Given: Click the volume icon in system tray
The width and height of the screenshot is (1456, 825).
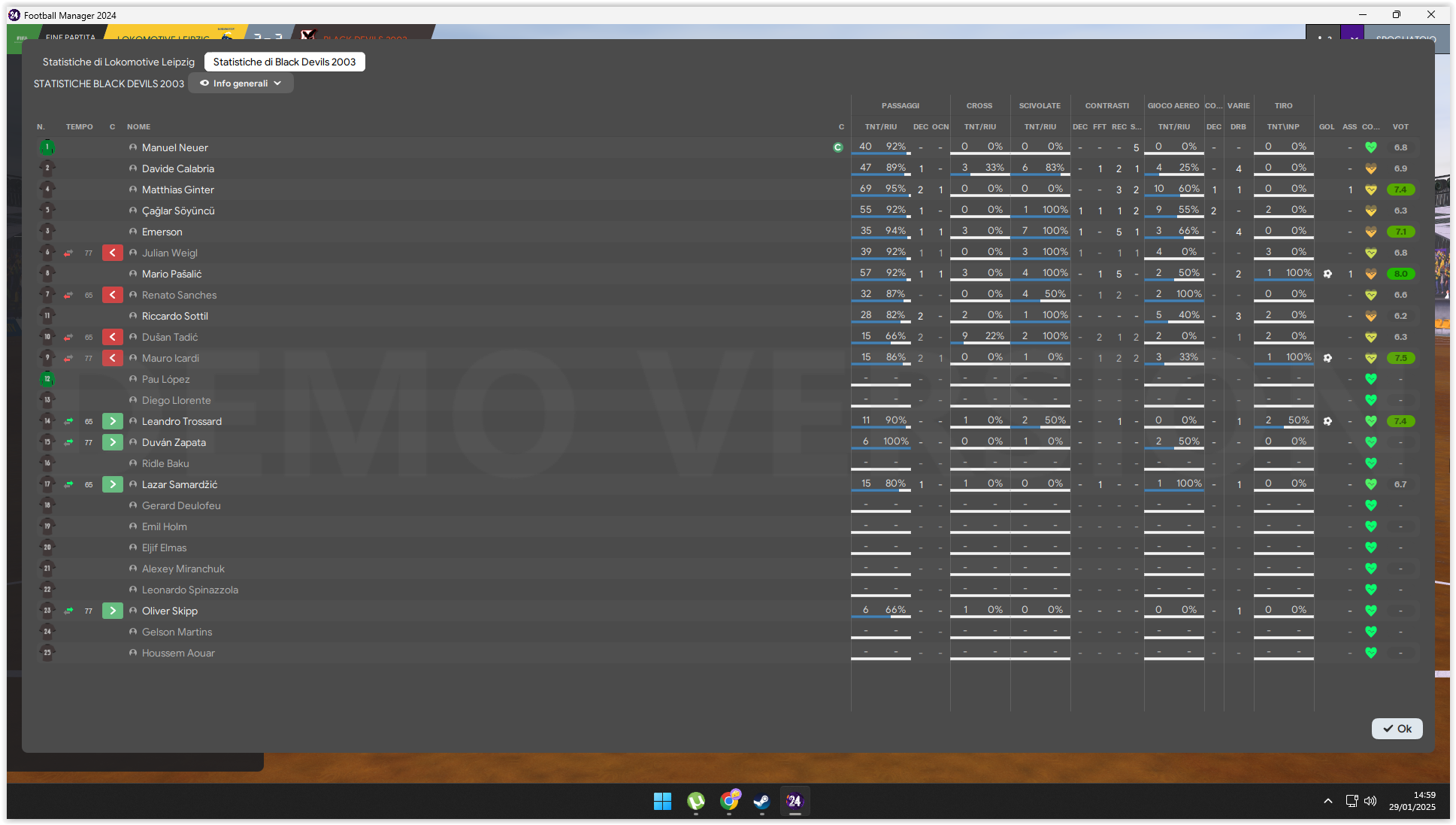Looking at the screenshot, I should tap(1370, 801).
